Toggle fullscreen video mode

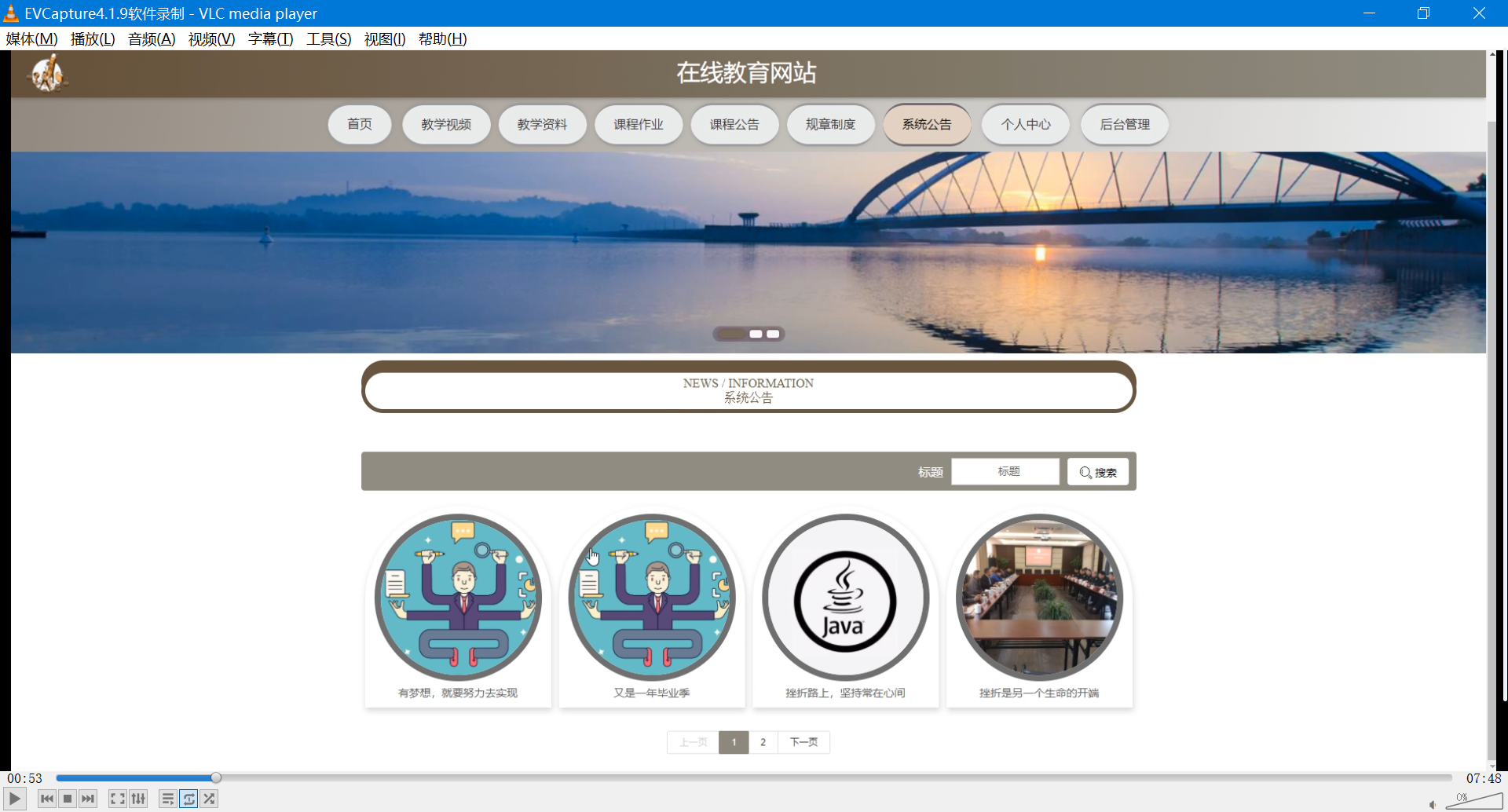click(118, 799)
